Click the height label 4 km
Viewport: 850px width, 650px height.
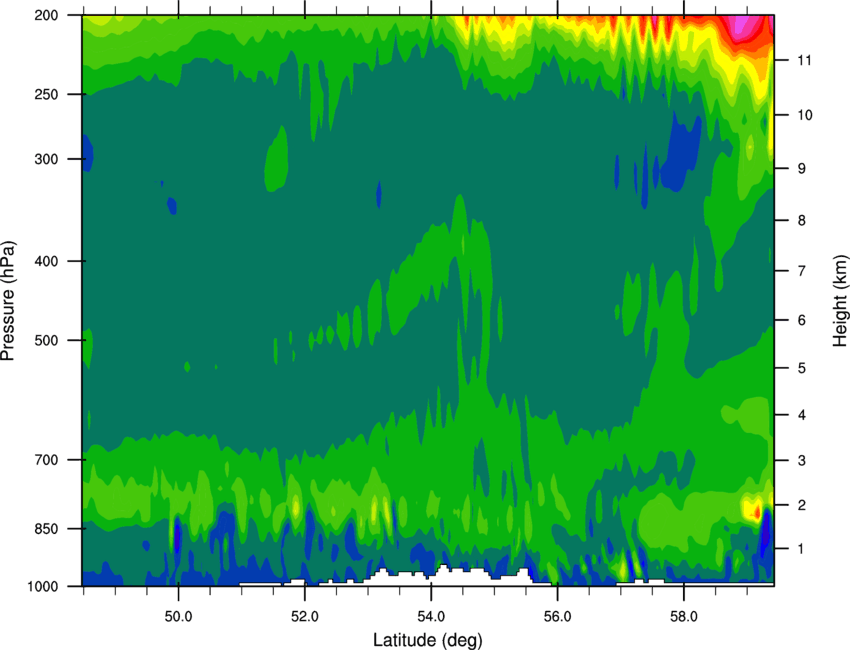[x=802, y=415]
